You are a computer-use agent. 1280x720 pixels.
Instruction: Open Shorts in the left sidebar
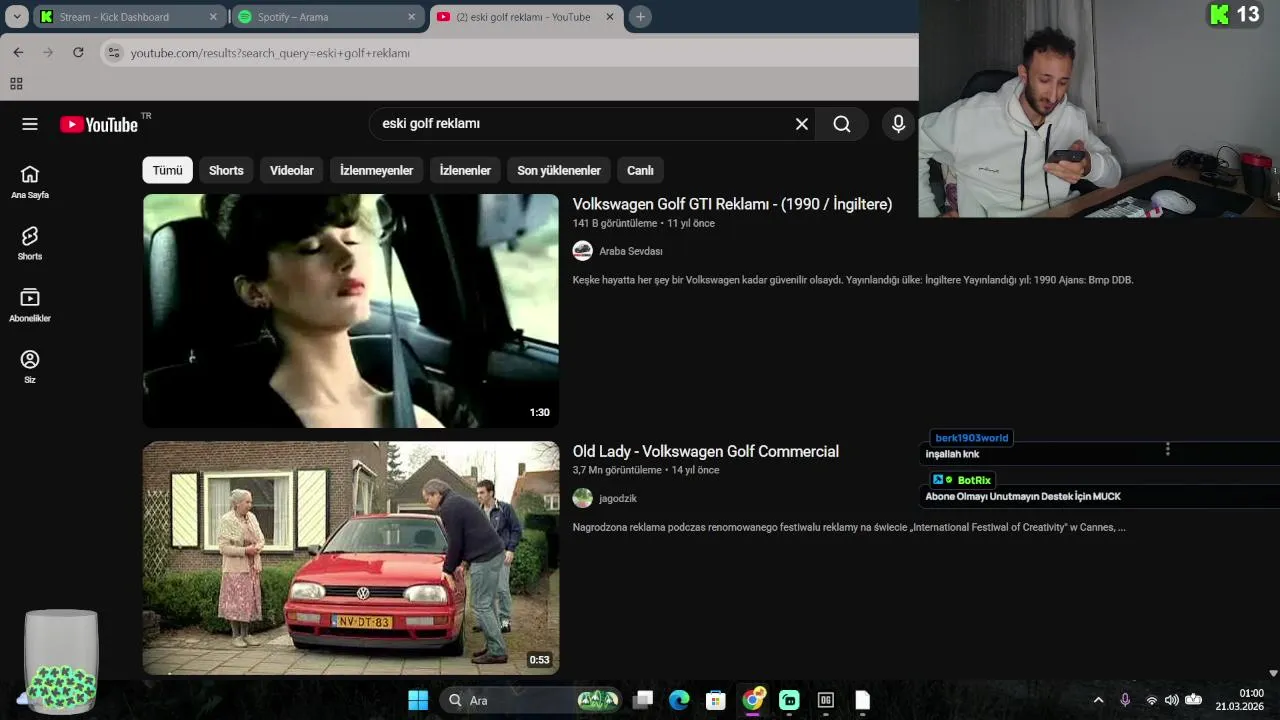[30, 243]
